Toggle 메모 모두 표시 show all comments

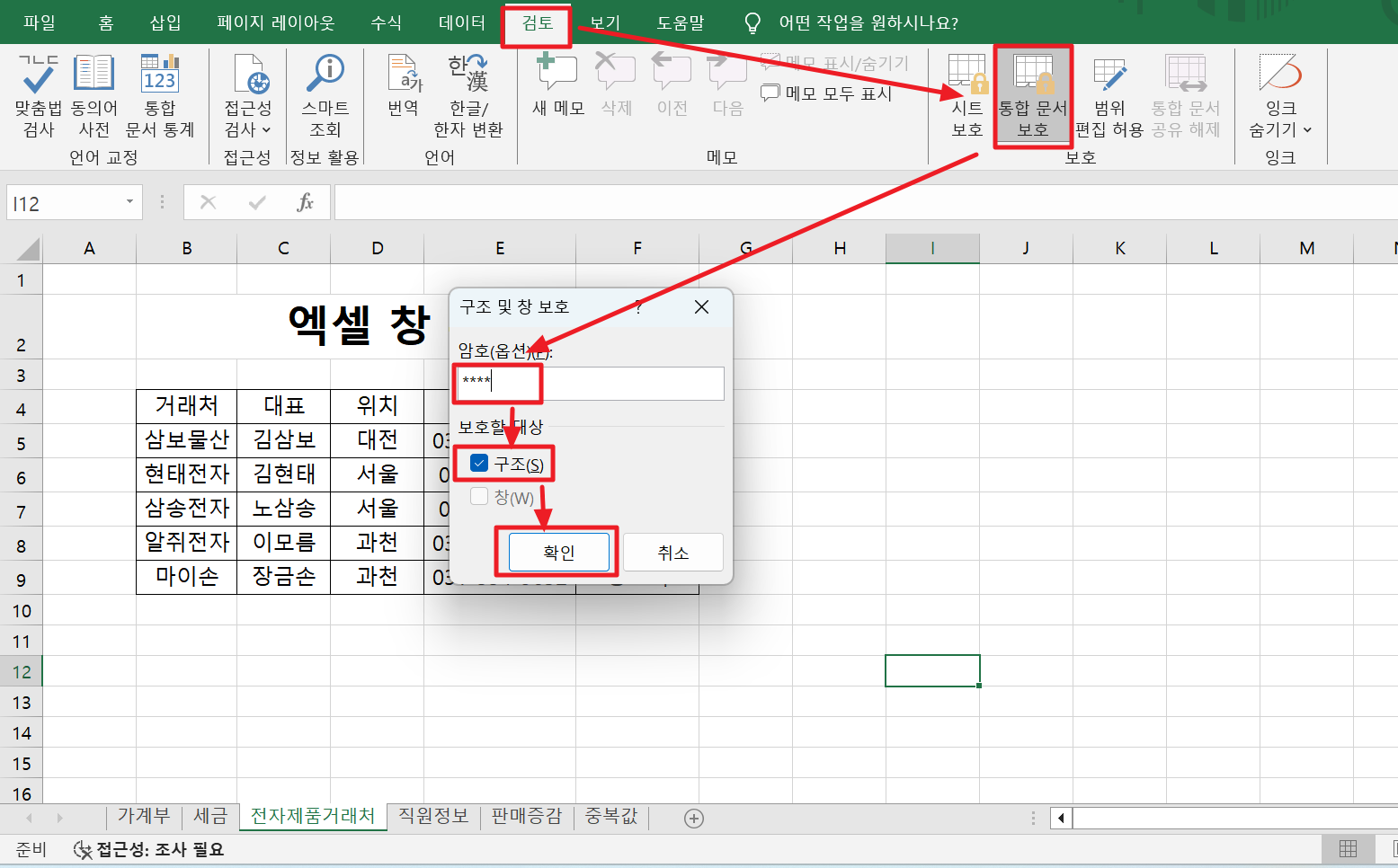[x=827, y=93]
